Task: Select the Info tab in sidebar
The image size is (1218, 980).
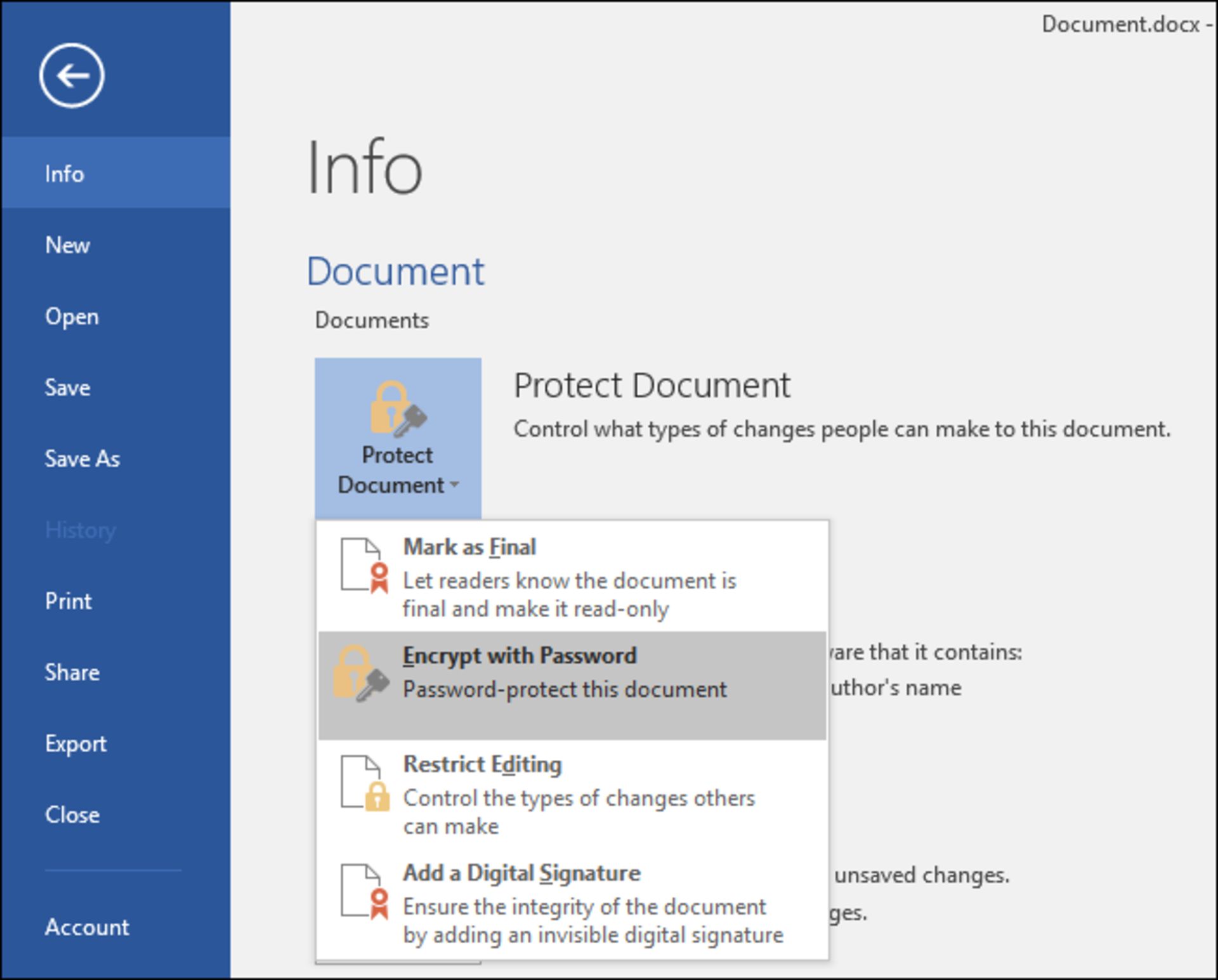Action: 65,174
